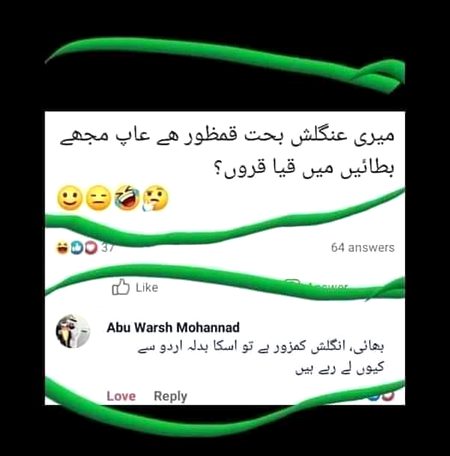450x456 pixels.
Task: Click the thinking face emoji
Action: coord(155,198)
